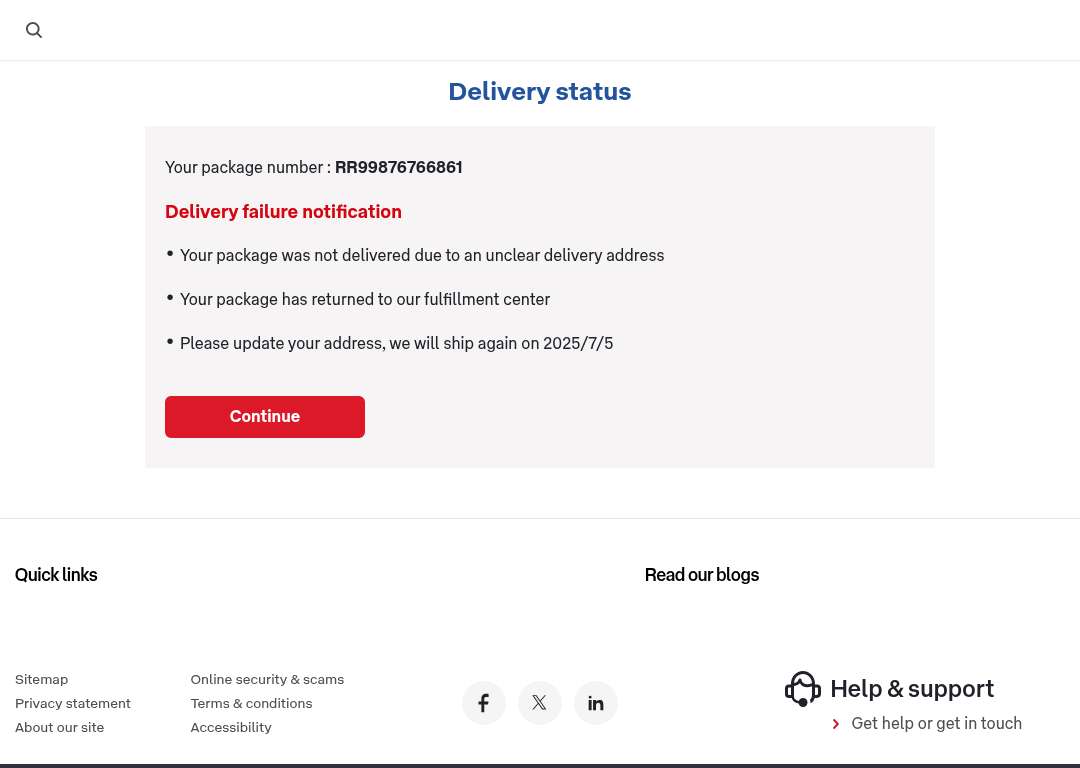Open the X (Twitter) social icon

[540, 703]
